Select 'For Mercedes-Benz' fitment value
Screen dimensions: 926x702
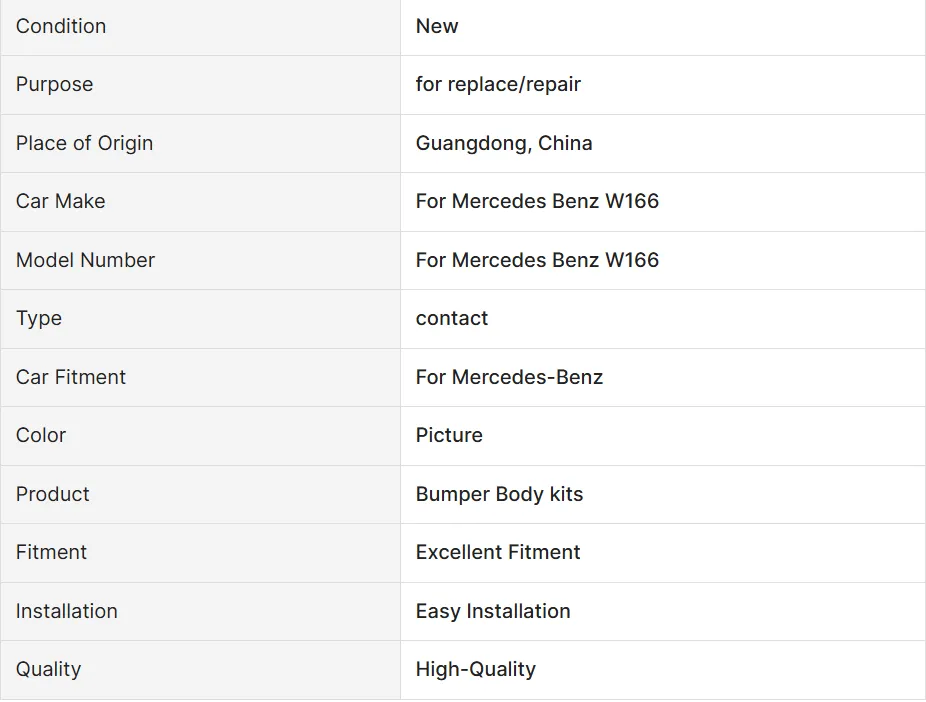pos(509,377)
